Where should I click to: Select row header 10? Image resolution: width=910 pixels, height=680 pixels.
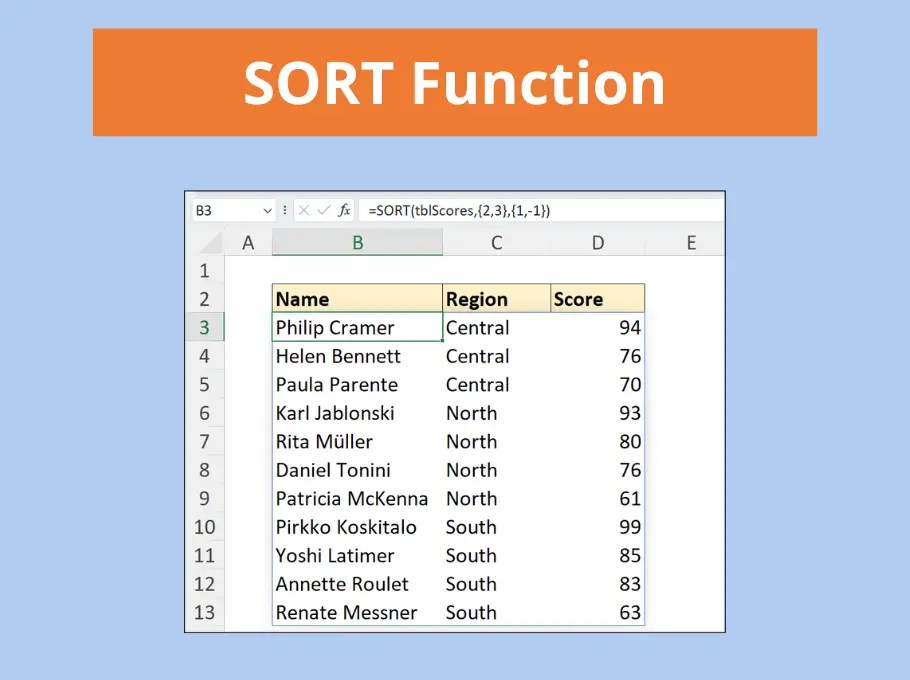[205, 527]
